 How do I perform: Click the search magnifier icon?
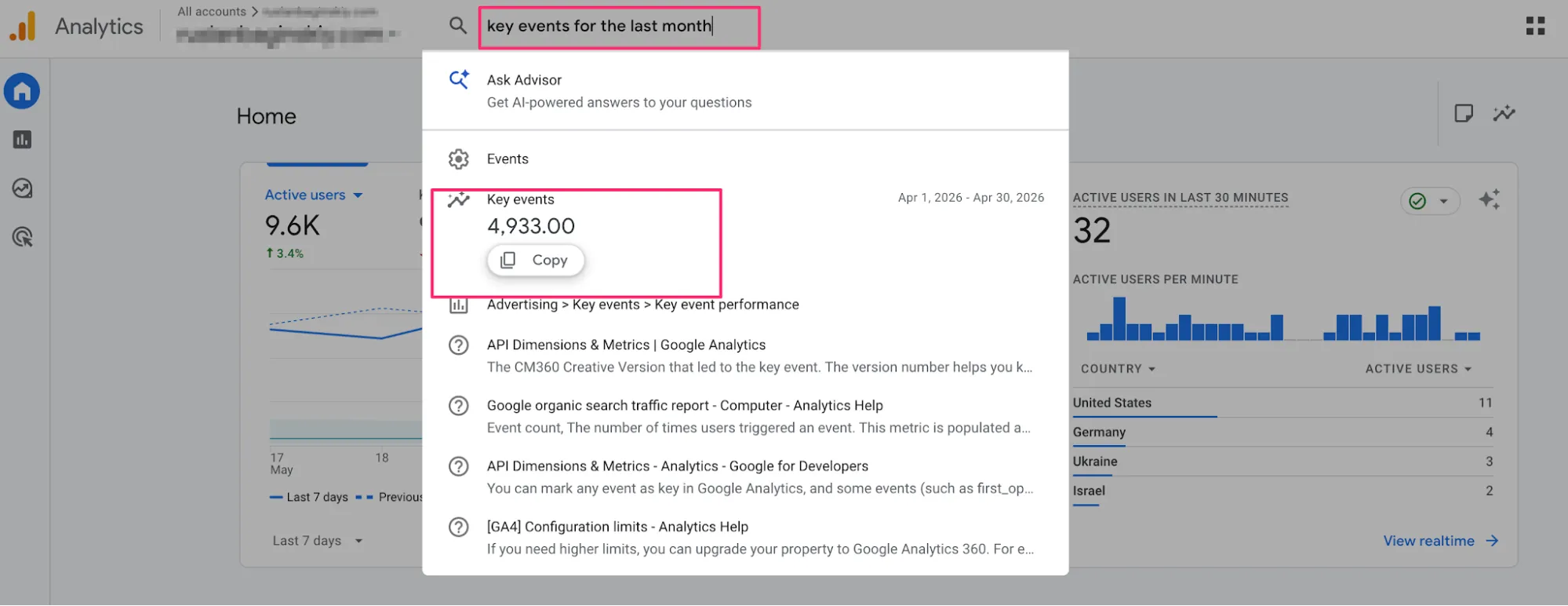tap(458, 25)
